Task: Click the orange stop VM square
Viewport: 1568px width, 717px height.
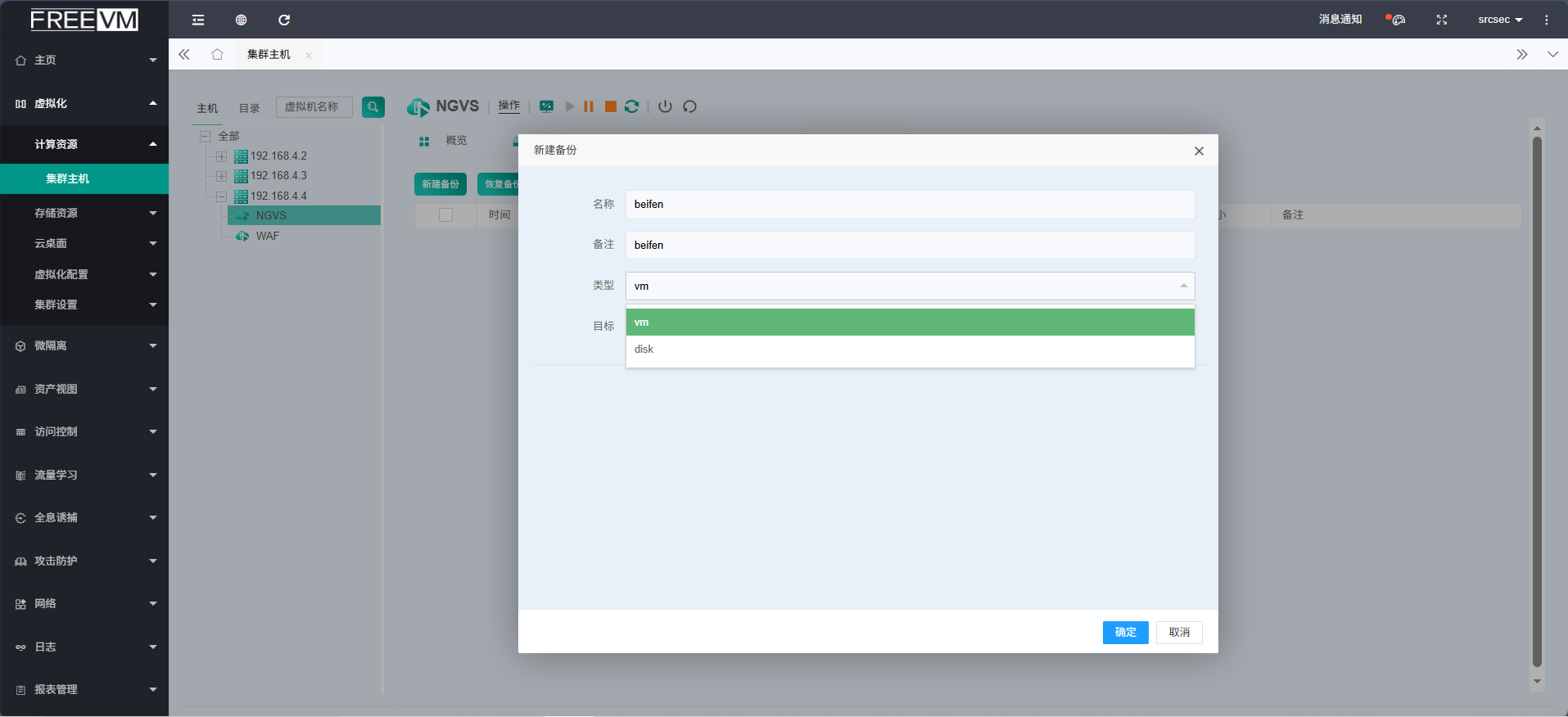Action: pos(611,106)
